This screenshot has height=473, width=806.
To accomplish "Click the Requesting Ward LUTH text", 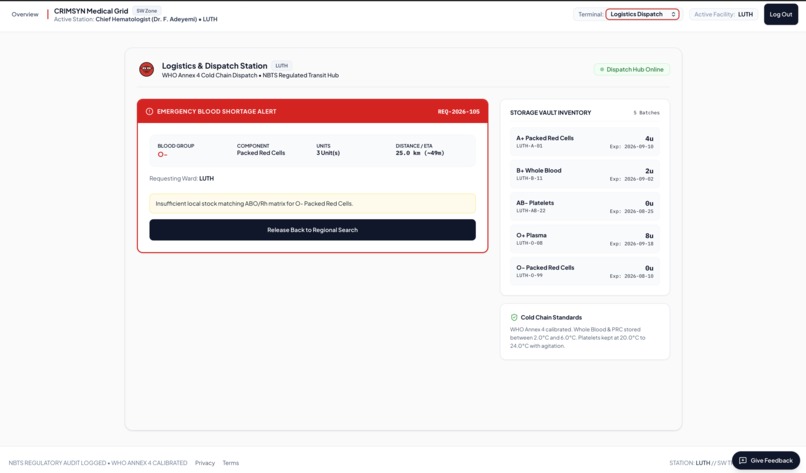I will click(x=181, y=178).
